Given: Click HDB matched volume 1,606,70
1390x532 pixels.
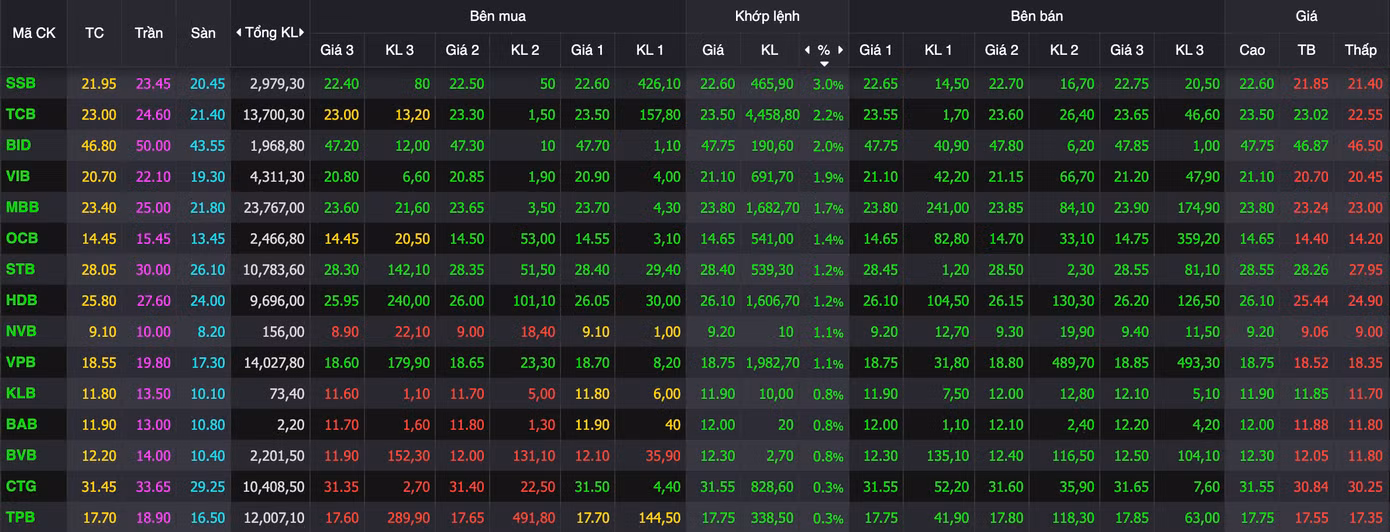Looking at the screenshot, I should coord(771,301).
